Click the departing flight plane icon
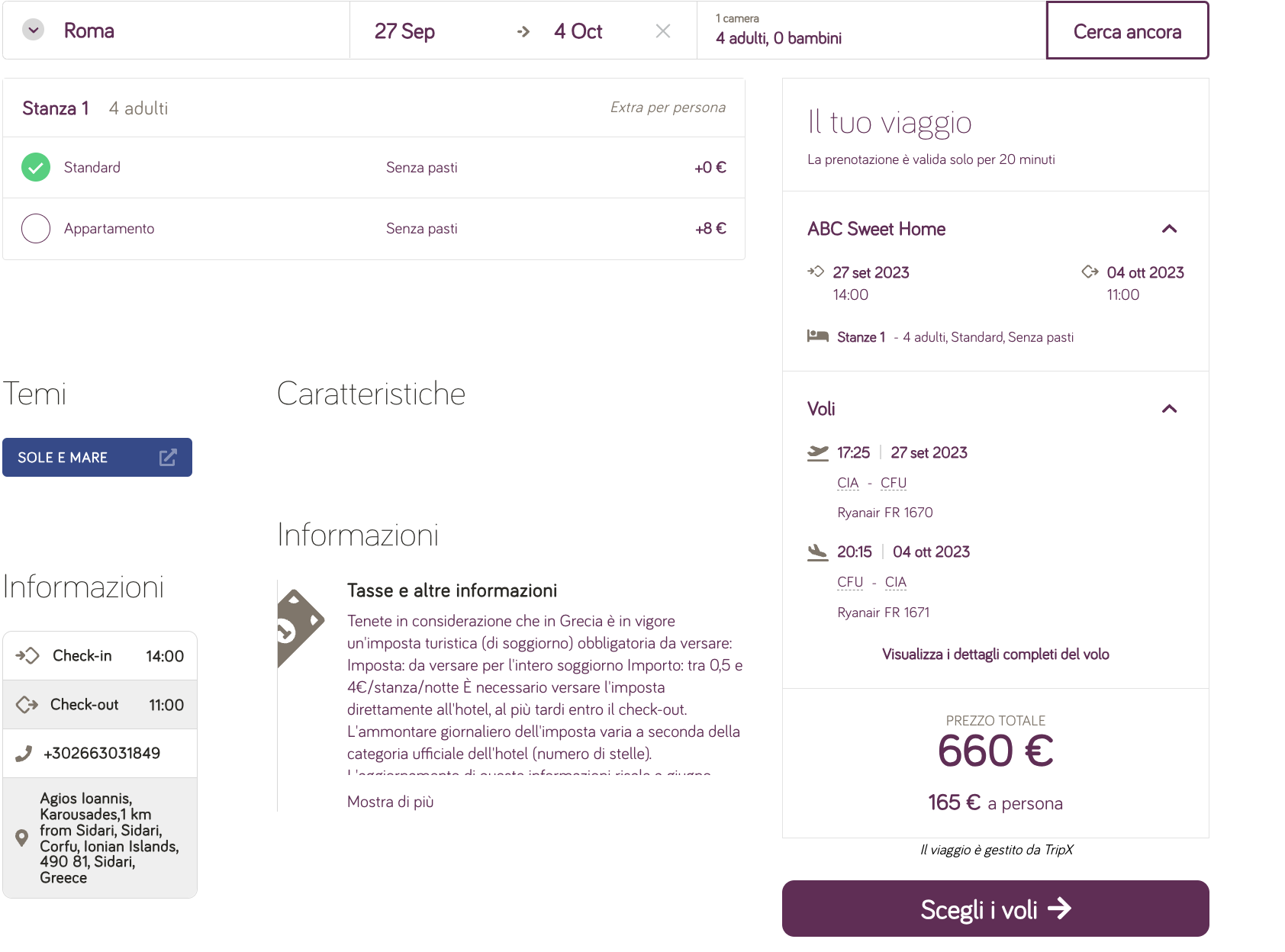Viewport: 1285px width, 952px height. point(818,452)
